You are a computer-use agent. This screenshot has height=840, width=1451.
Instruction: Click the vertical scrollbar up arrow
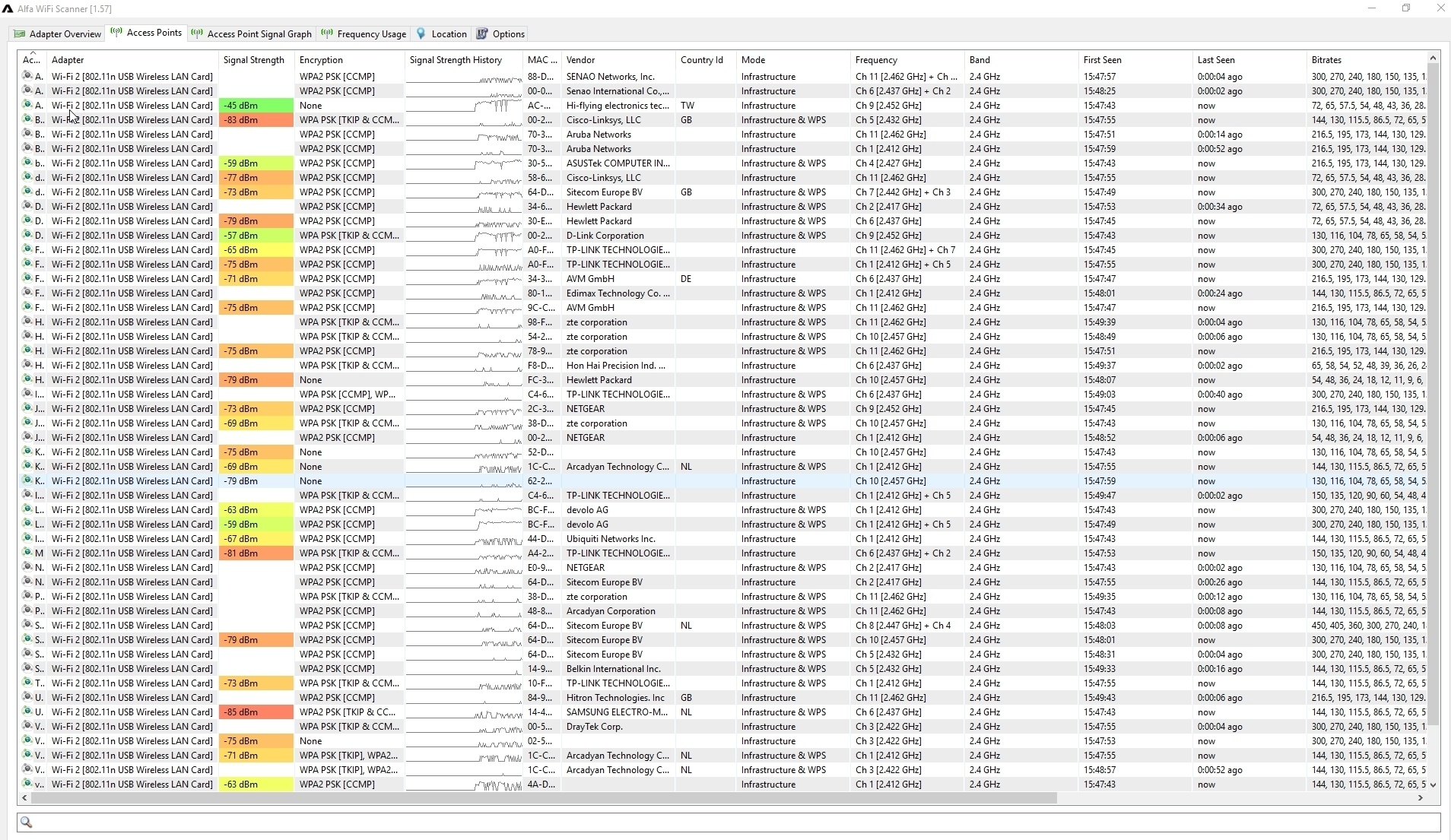[x=1433, y=58]
